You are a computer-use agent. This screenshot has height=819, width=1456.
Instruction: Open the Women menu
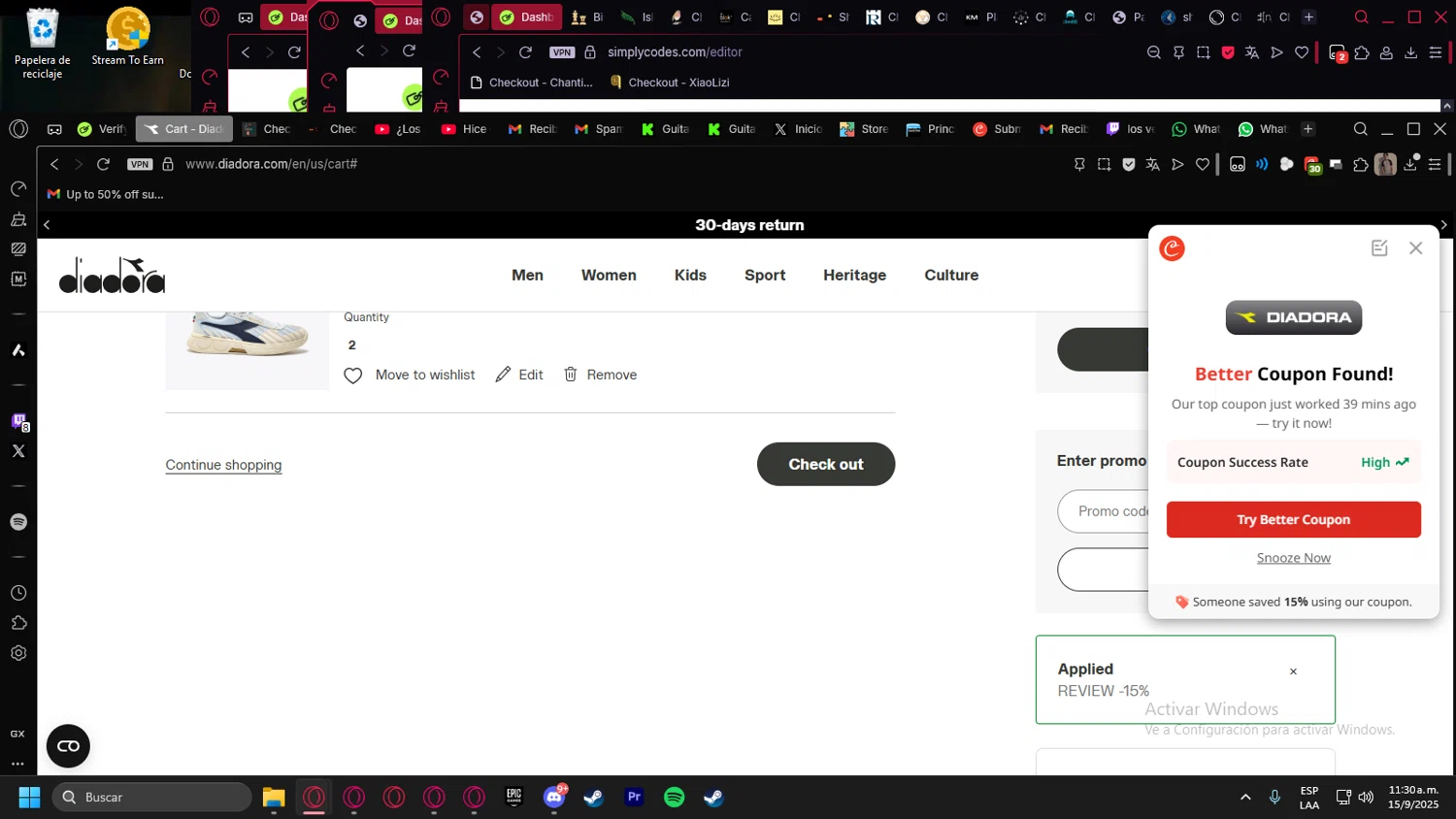click(x=609, y=276)
